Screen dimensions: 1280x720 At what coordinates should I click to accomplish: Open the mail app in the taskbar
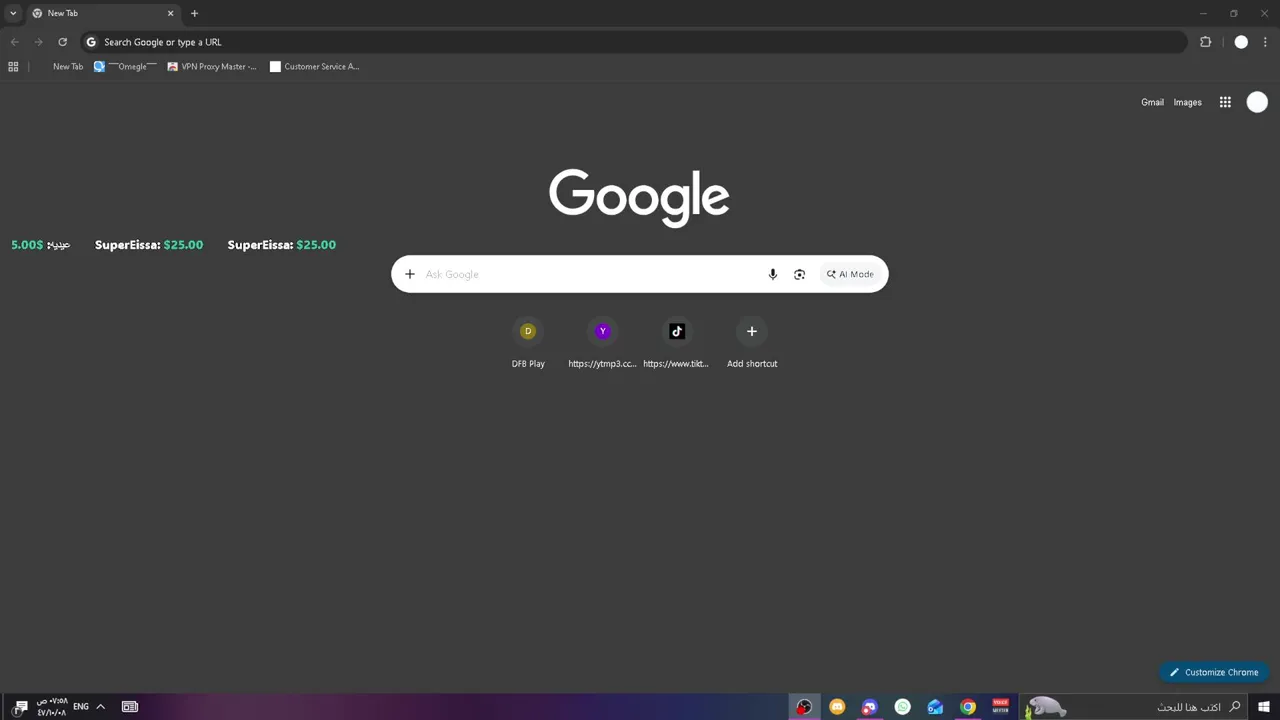935,707
